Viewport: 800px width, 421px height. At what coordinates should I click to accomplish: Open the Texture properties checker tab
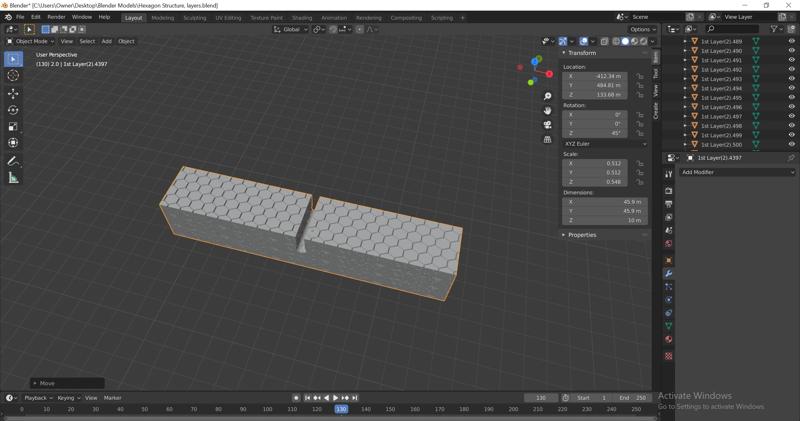point(668,356)
